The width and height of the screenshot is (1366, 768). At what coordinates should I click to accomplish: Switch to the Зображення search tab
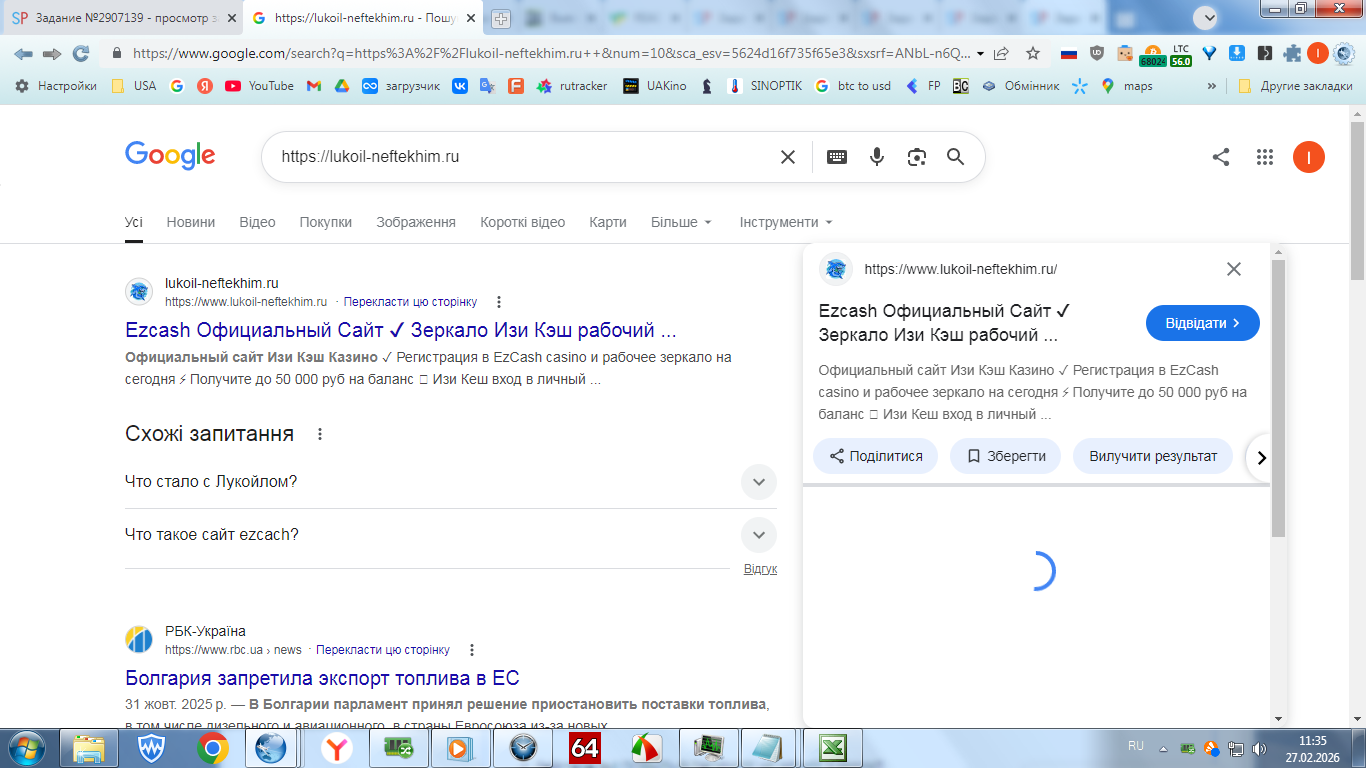[x=416, y=222]
